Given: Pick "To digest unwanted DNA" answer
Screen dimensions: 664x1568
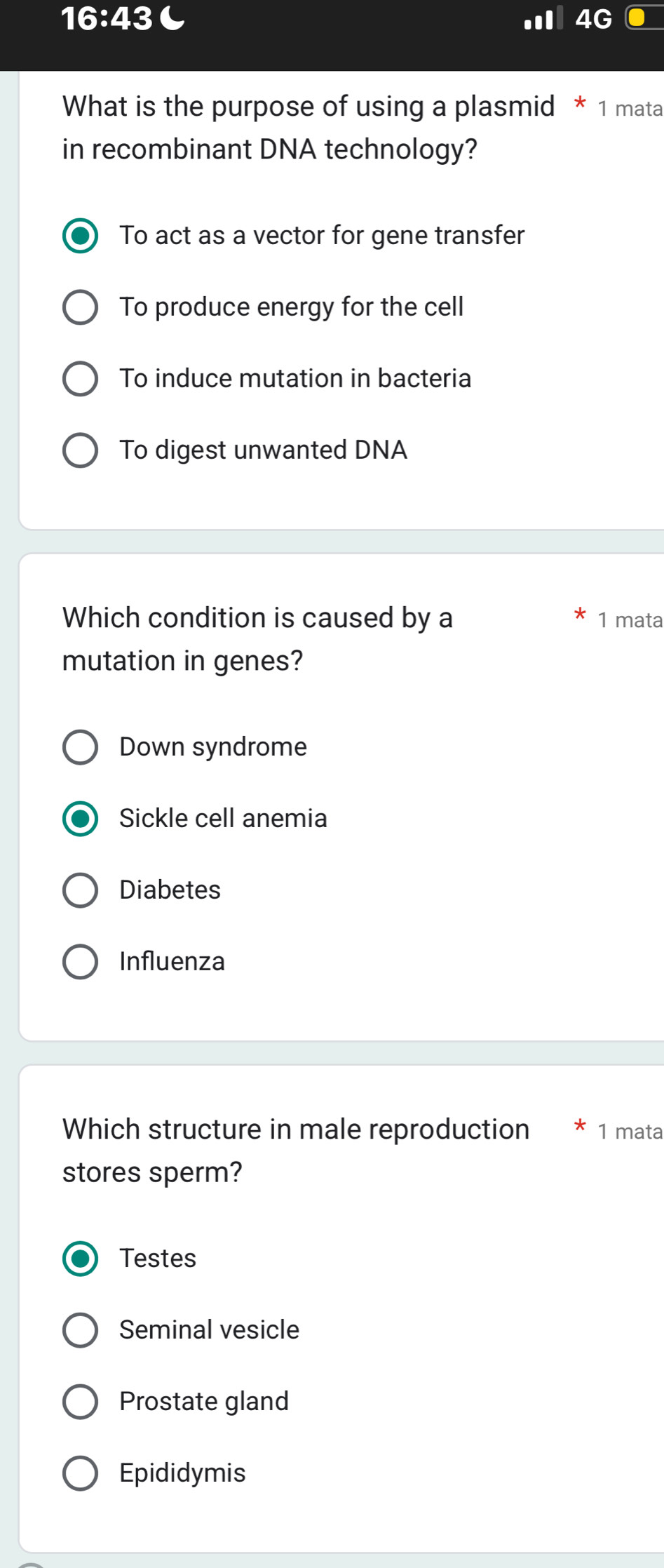Looking at the screenshot, I should 79,450.
